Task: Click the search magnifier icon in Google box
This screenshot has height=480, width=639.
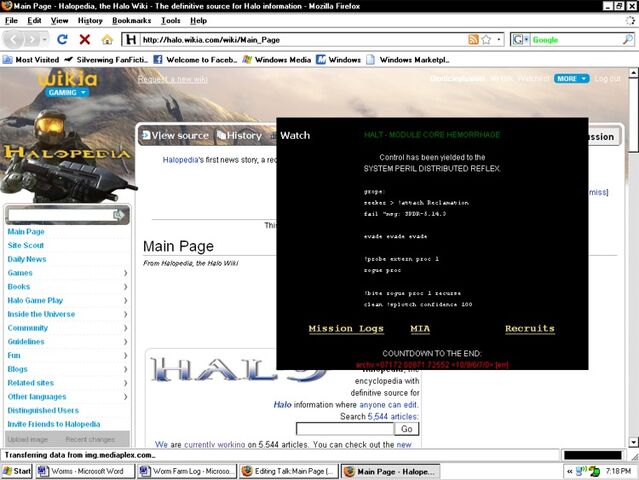Action: pos(628,40)
